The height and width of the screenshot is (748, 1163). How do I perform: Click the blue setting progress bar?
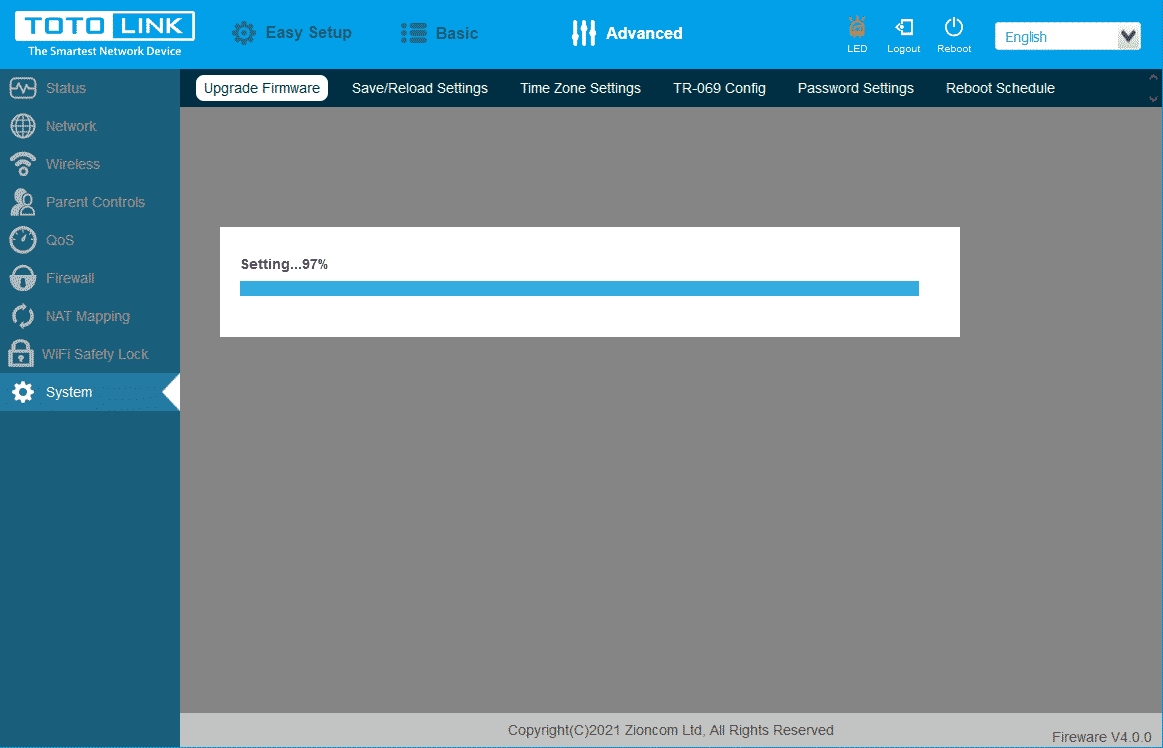579,289
